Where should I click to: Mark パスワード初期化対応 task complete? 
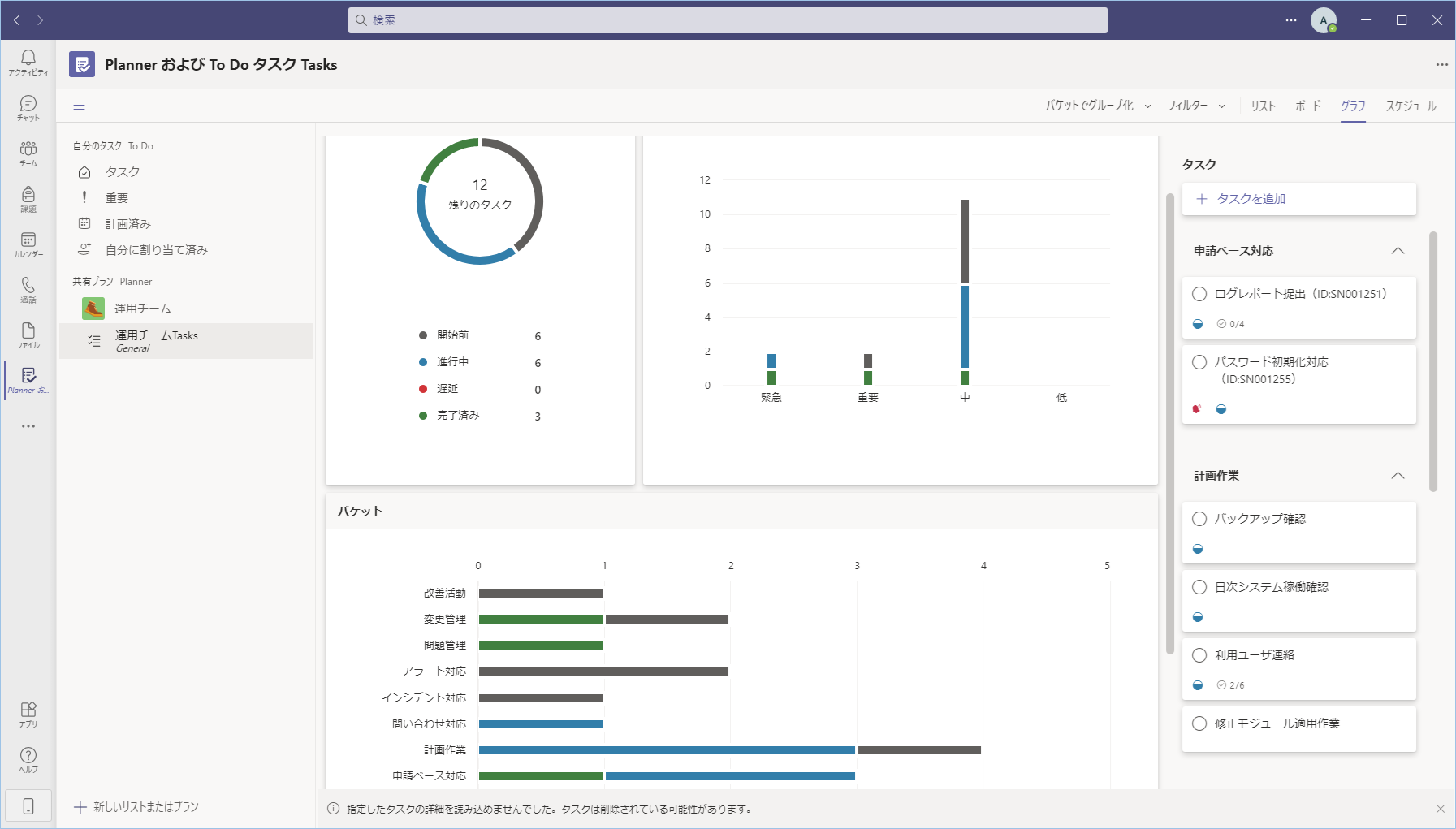pyautogui.click(x=1199, y=362)
